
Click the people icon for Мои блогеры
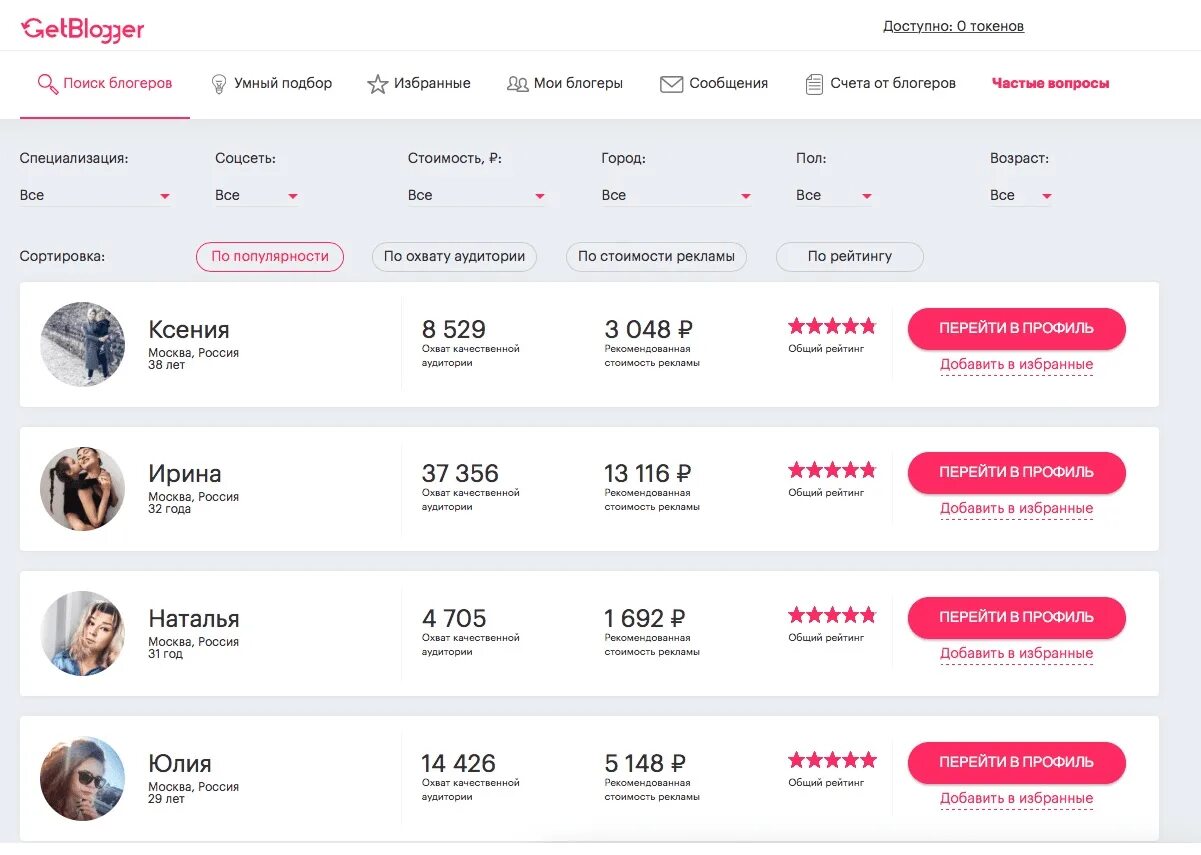pyautogui.click(x=517, y=84)
